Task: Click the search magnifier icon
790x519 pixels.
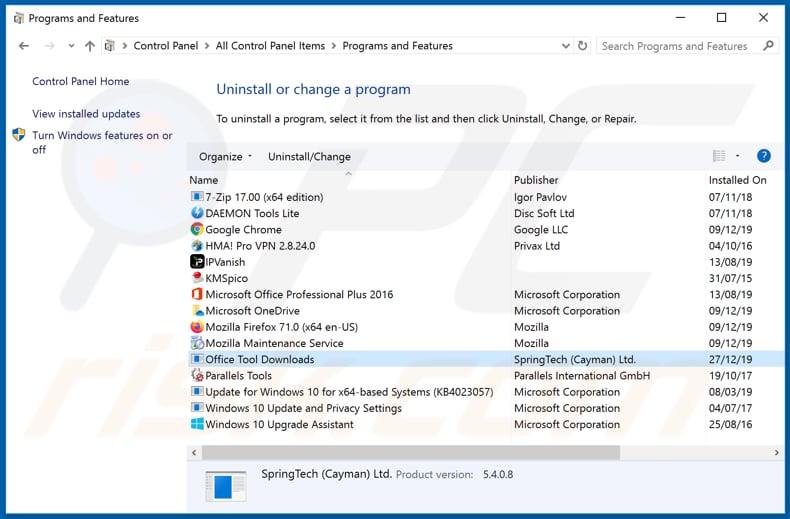Action: (x=768, y=46)
